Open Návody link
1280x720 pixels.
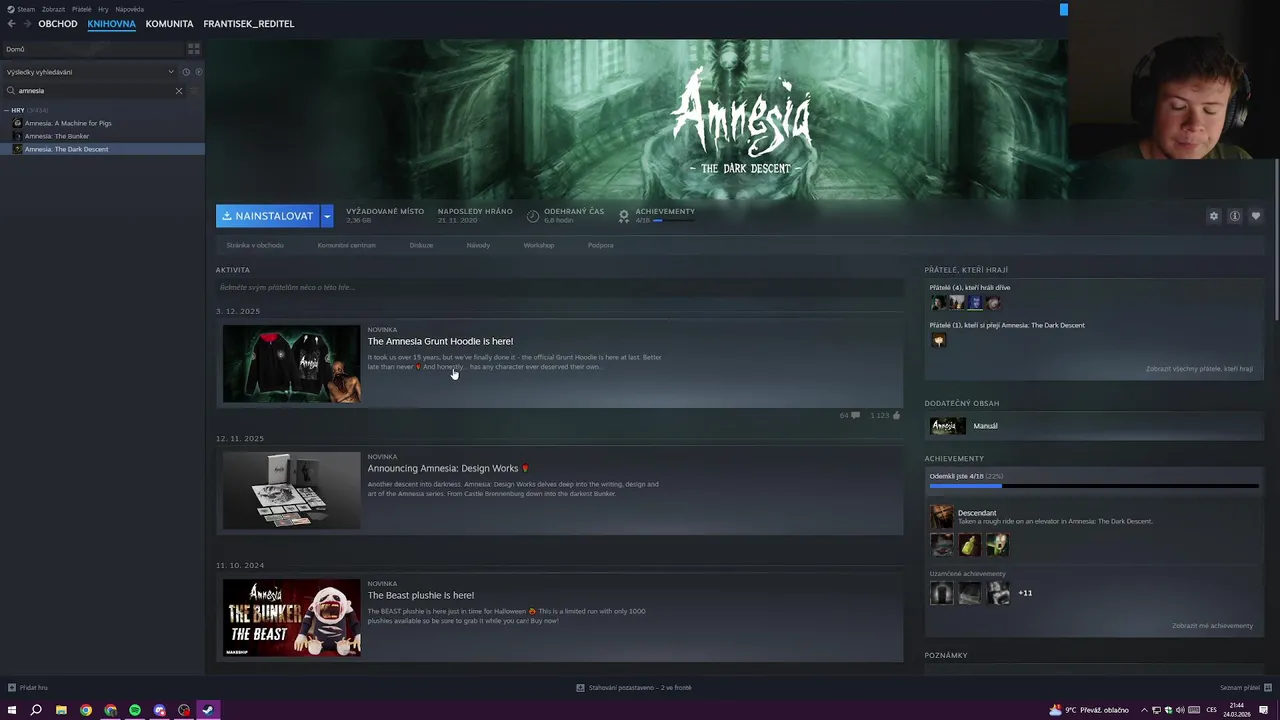[478, 245]
